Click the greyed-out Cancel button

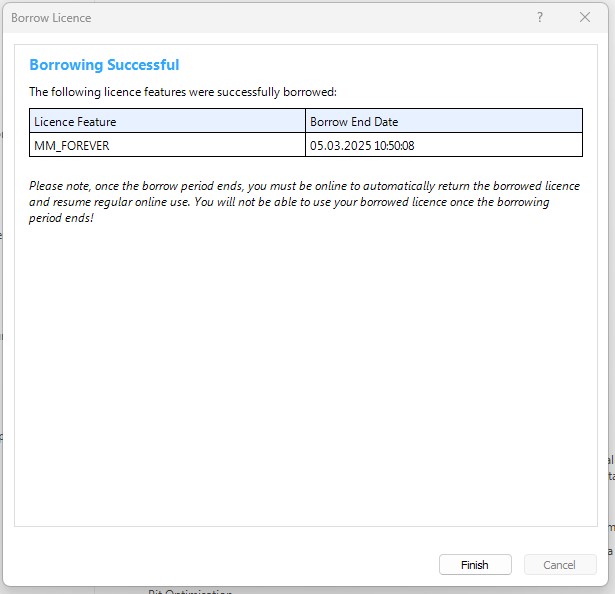pos(559,565)
